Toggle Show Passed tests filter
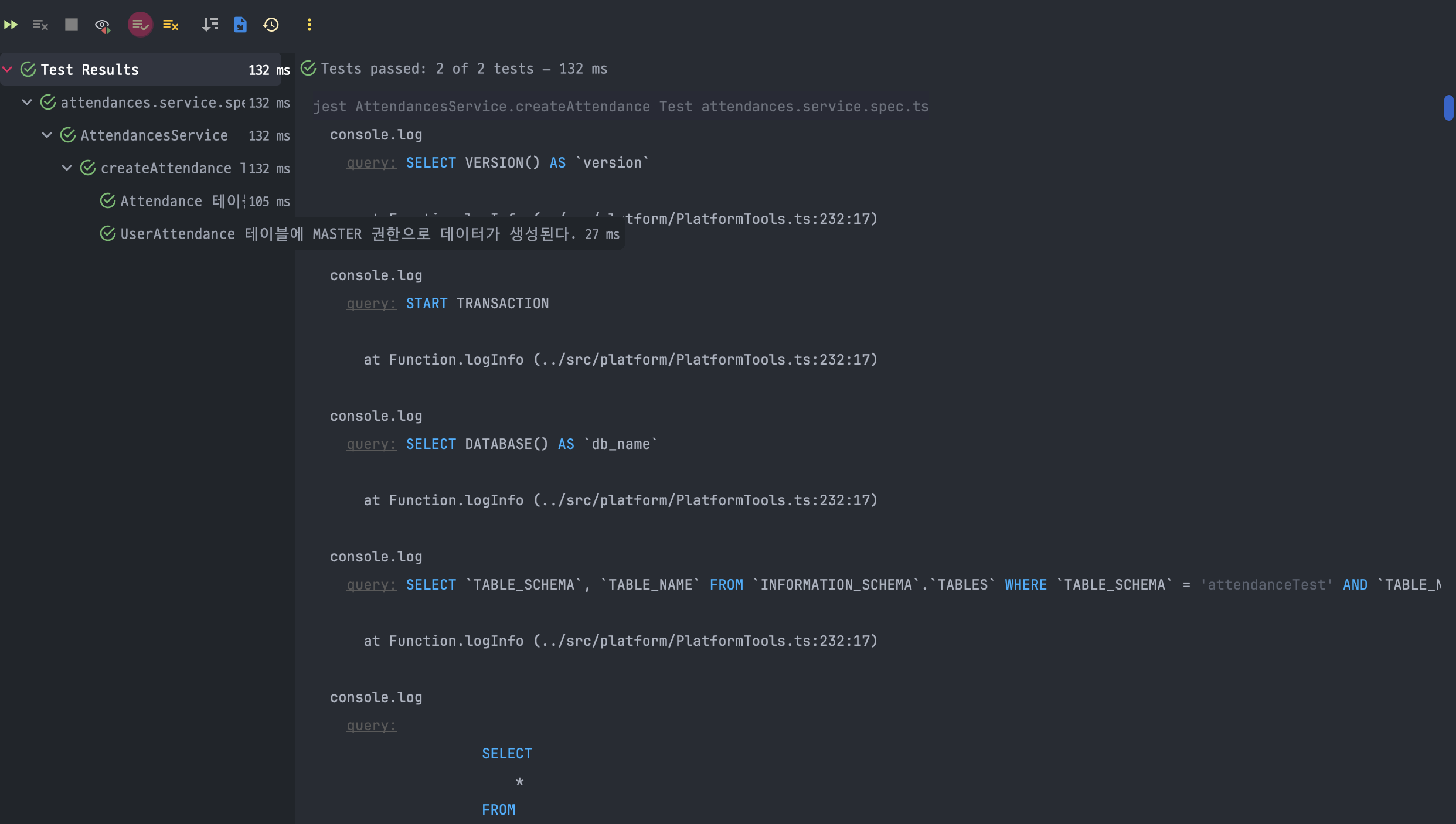Screen dimensions: 1456x824 click(140, 25)
